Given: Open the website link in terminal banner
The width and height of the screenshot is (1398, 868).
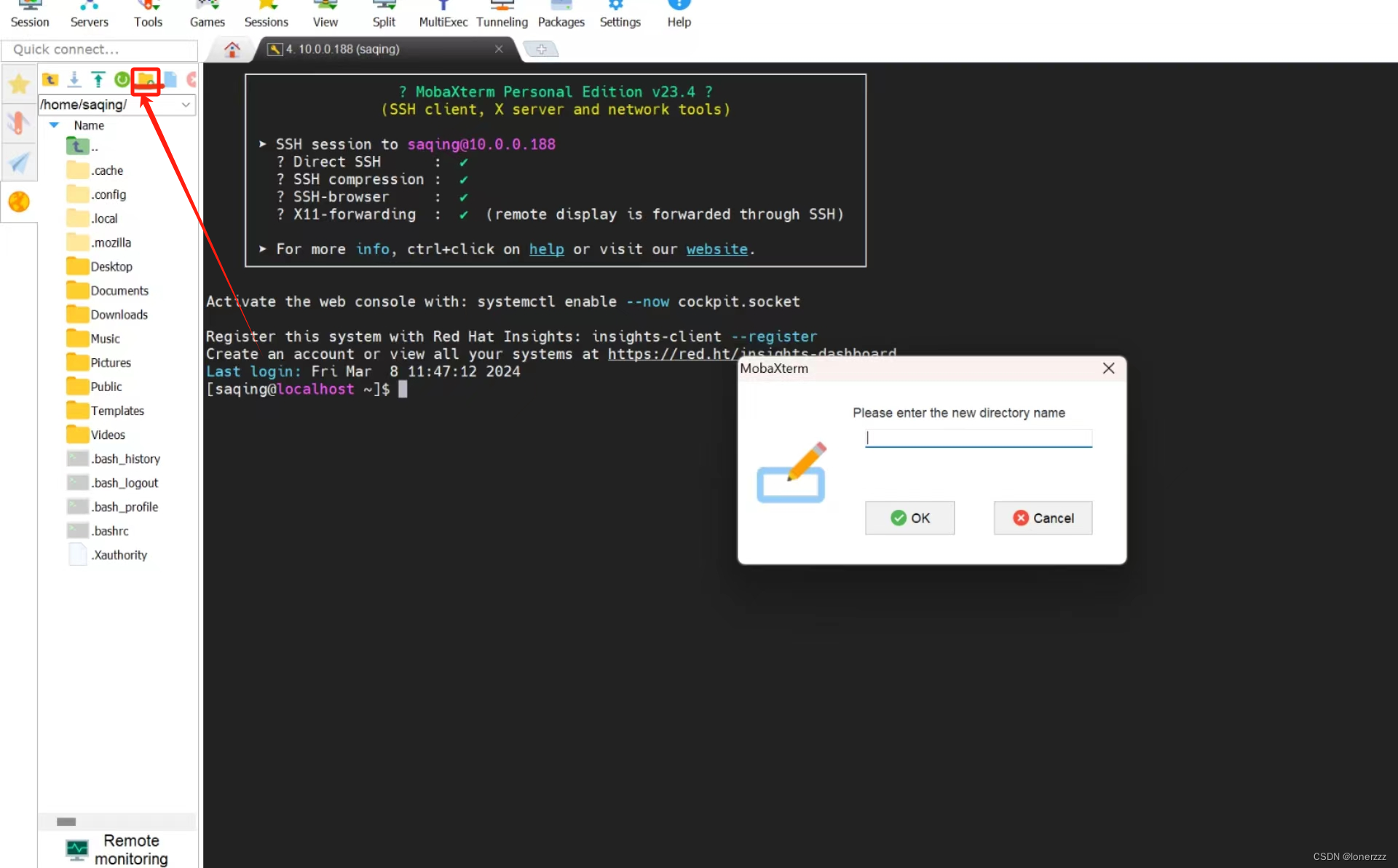Looking at the screenshot, I should (x=717, y=249).
